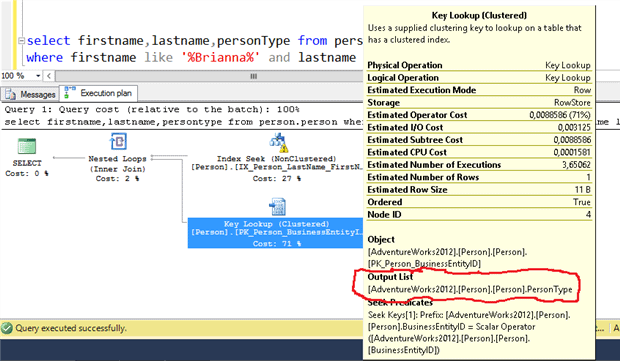
Task: Click the highlighted Key Lookup Cost 71% label
Action: [x=277, y=244]
